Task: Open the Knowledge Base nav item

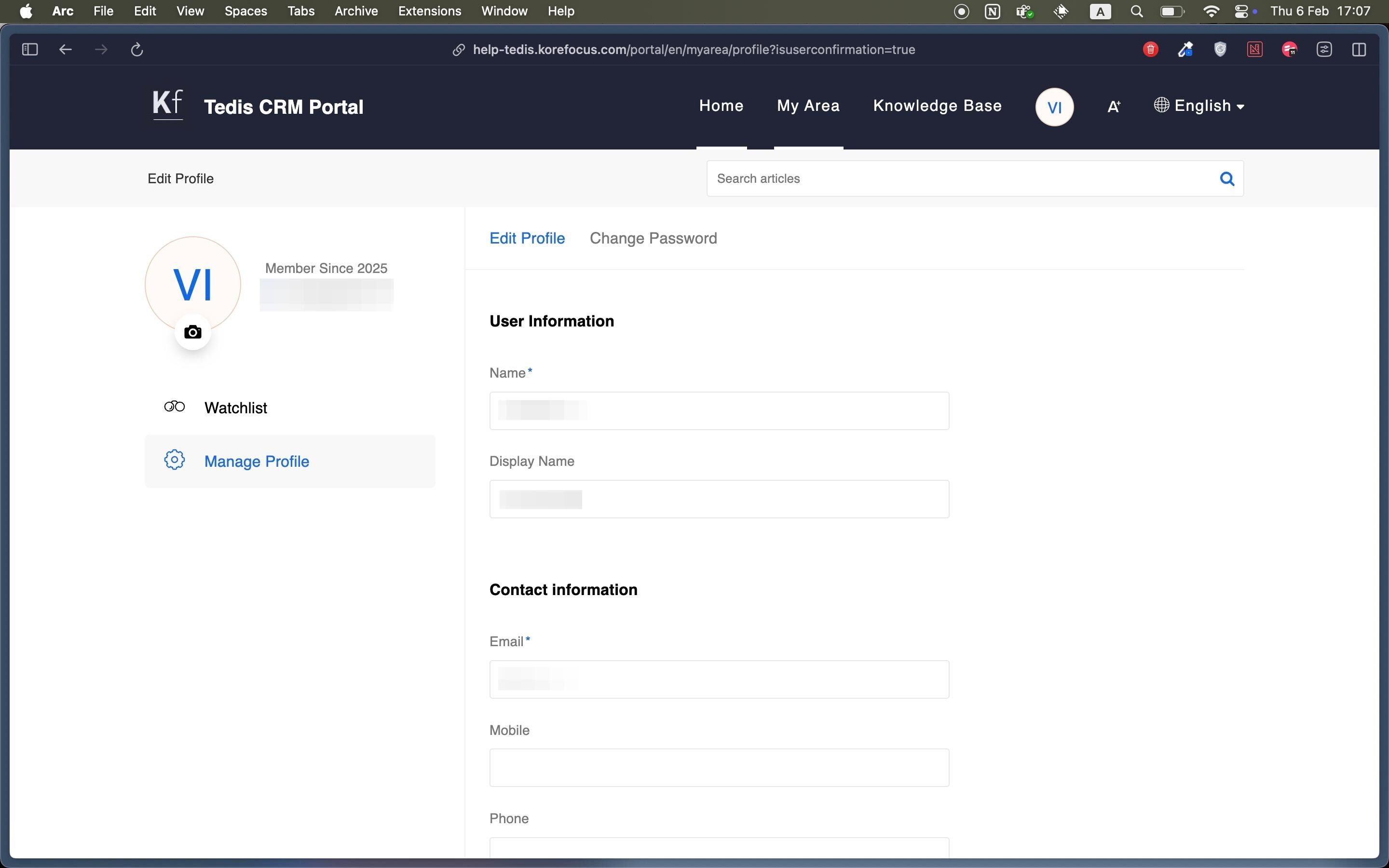Action: [x=937, y=106]
